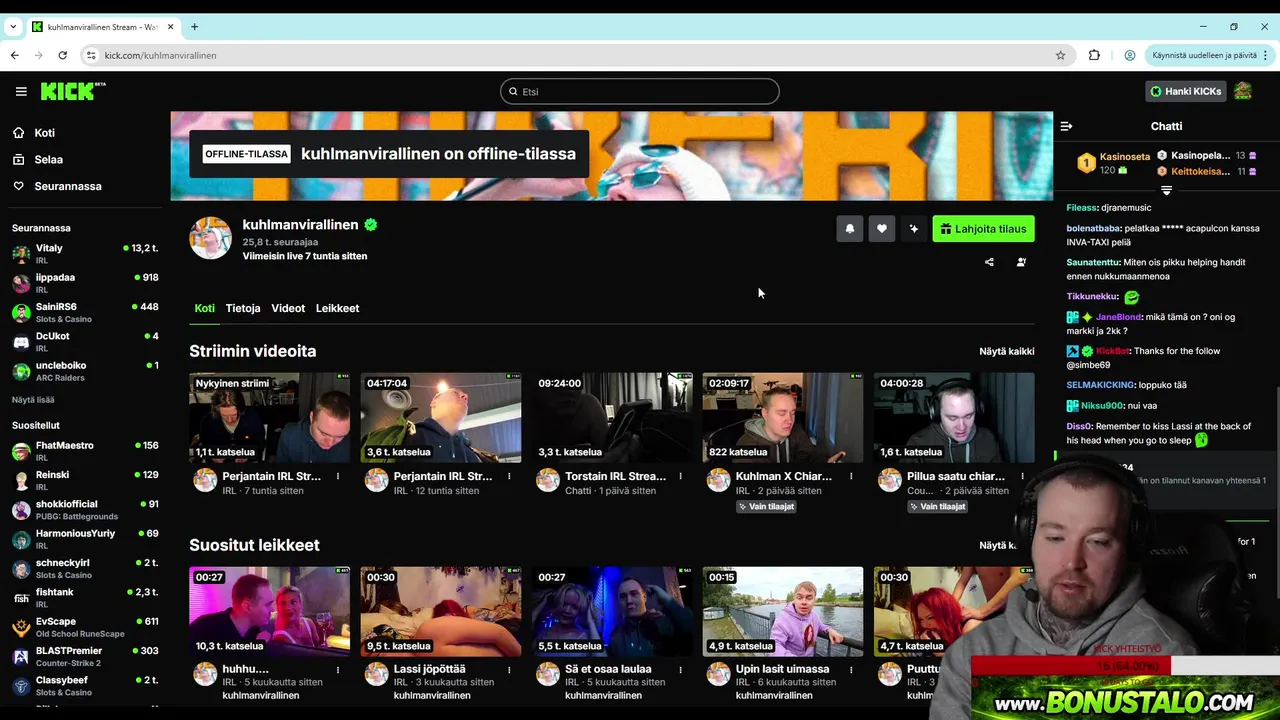Play the Sä et osaa laulaa clip thumbnail
Viewport: 1280px width, 720px height.
[612, 612]
